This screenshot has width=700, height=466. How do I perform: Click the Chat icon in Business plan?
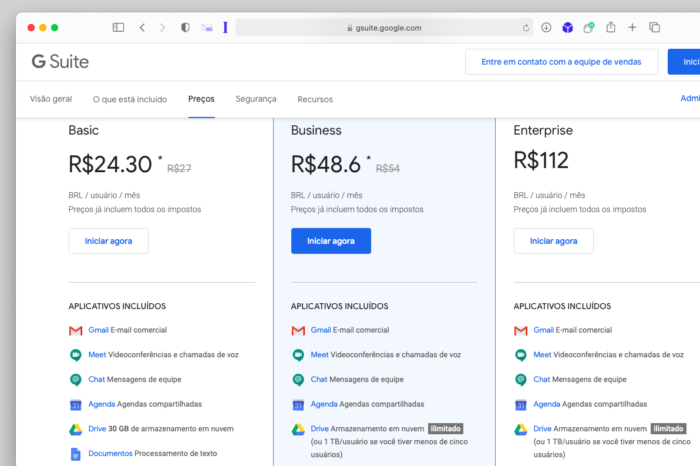298,380
